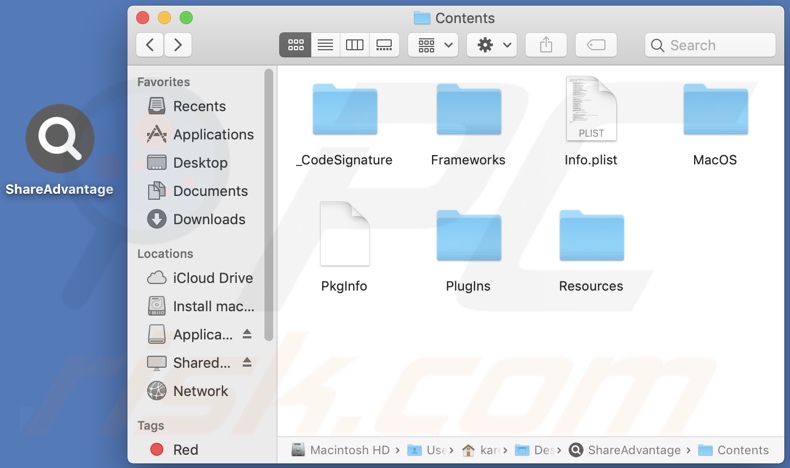Image resolution: width=790 pixels, height=468 pixels.
Task: Click the _CodeSignature folder name label
Action: click(x=344, y=160)
